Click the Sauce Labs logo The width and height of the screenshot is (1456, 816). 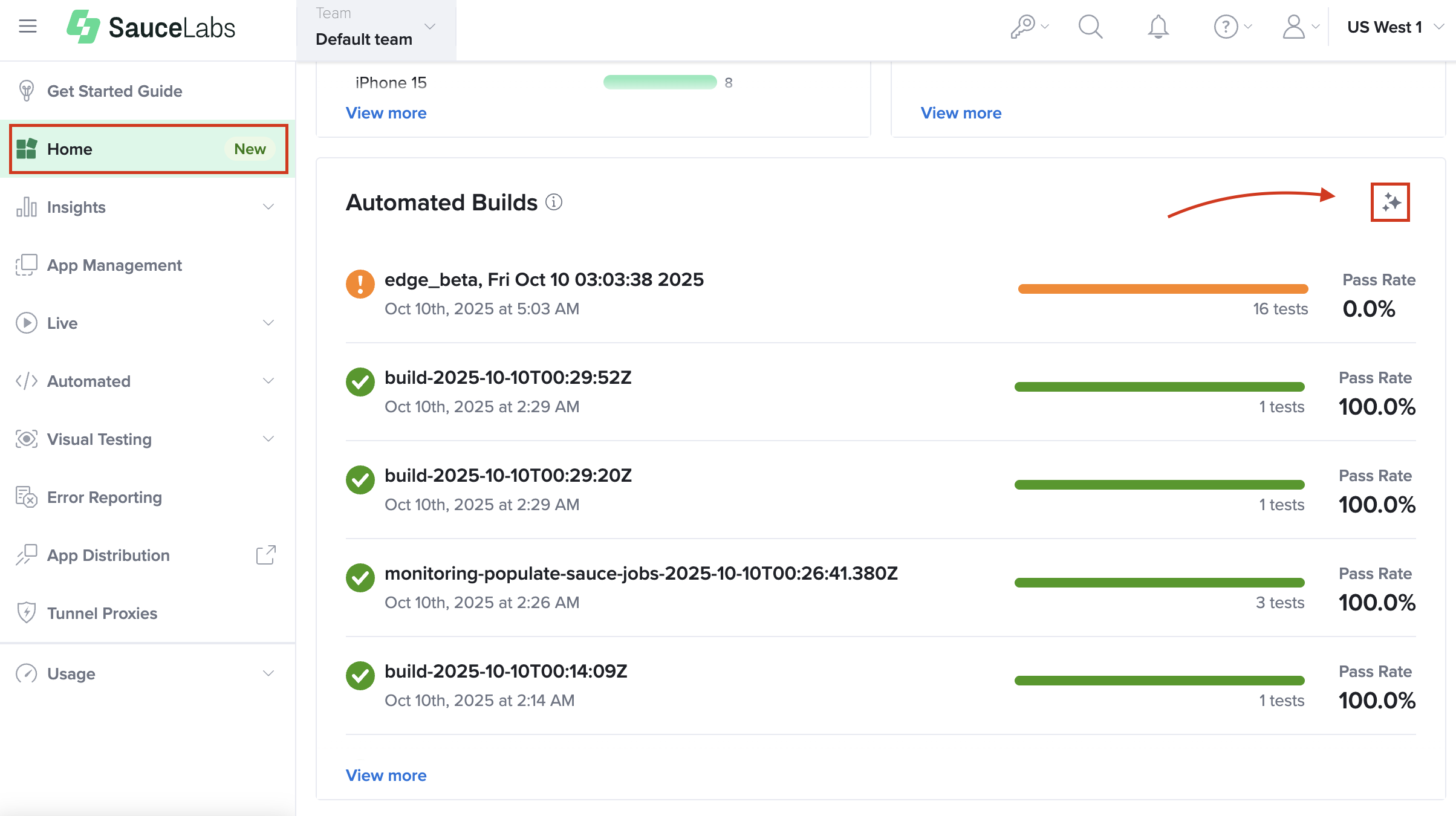151,27
